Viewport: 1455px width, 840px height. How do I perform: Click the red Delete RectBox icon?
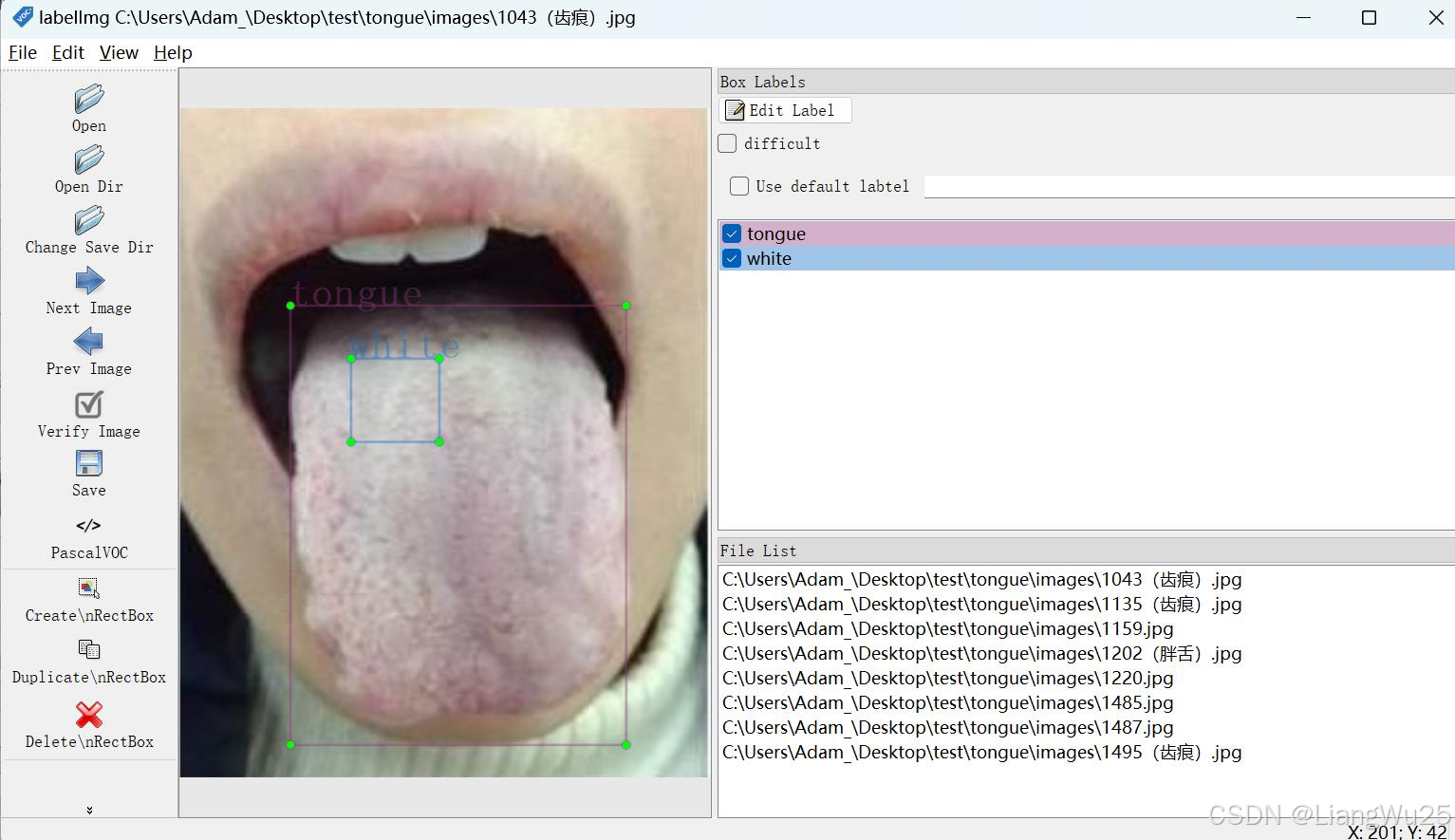pyautogui.click(x=89, y=714)
